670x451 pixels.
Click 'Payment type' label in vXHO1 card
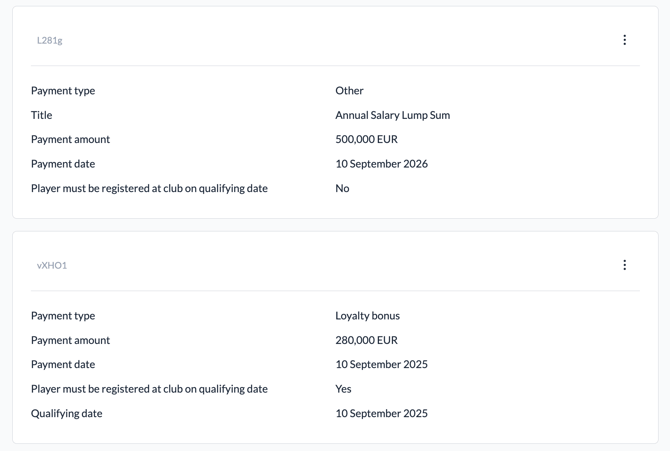coord(62,316)
